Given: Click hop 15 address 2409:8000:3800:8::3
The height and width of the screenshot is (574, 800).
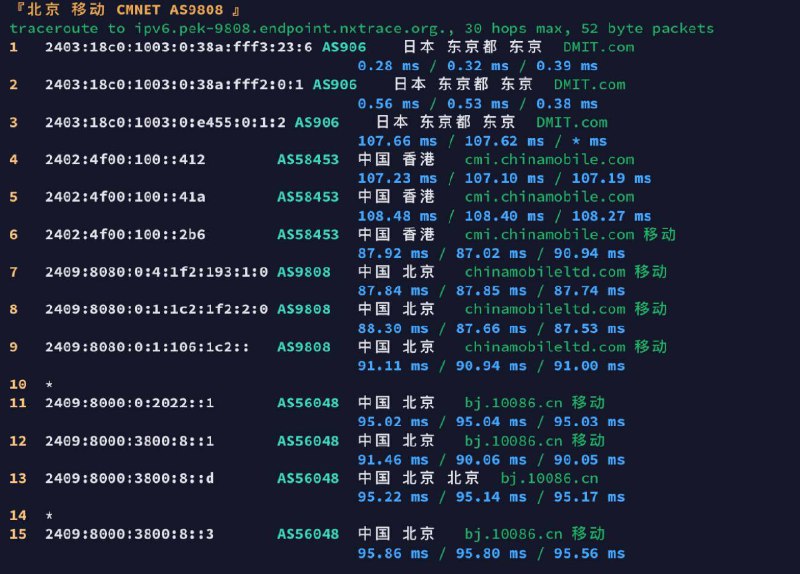Looking at the screenshot, I should [x=130, y=534].
